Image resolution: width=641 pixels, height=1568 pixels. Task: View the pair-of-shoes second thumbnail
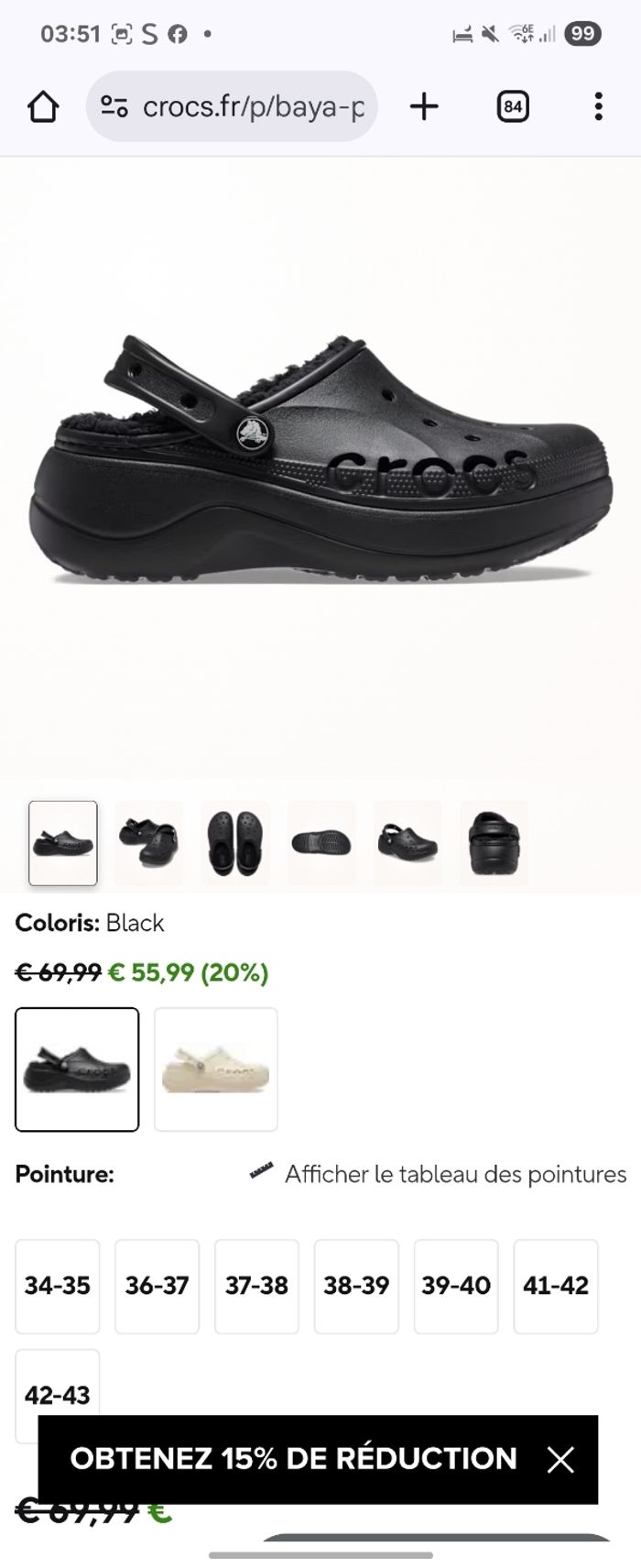click(x=149, y=843)
